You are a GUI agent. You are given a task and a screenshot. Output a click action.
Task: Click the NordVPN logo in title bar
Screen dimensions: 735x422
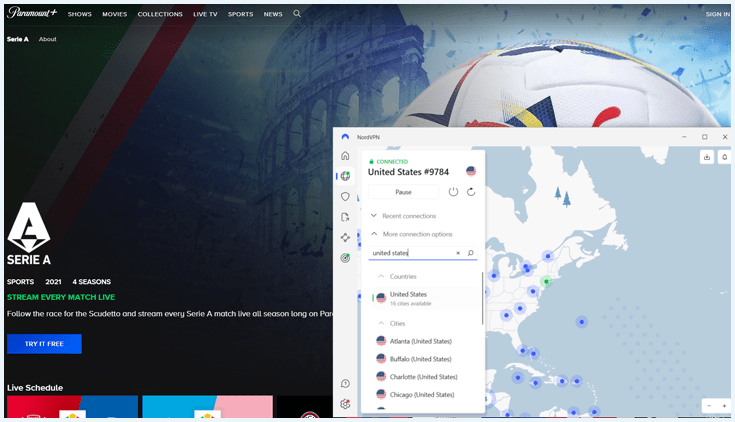tap(345, 137)
